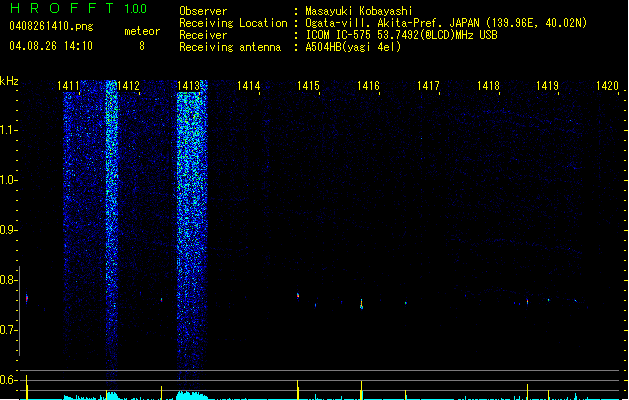
Task: Click the ICOM IC-575 receiver details
Action: tap(401, 35)
